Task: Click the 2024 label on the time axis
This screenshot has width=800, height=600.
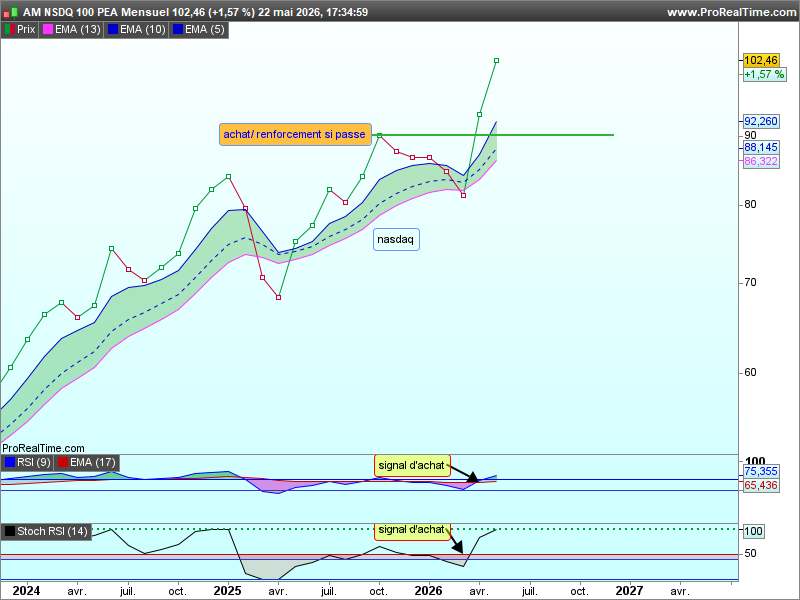Action: pos(26,591)
